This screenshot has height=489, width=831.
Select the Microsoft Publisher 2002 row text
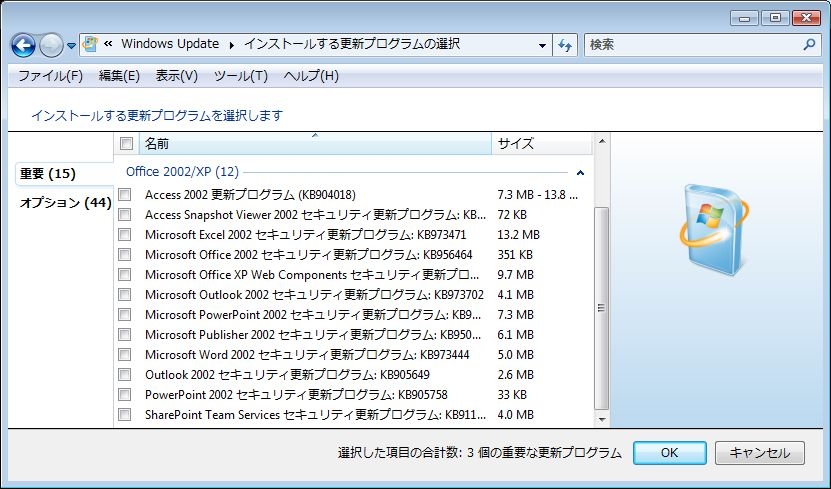313,335
